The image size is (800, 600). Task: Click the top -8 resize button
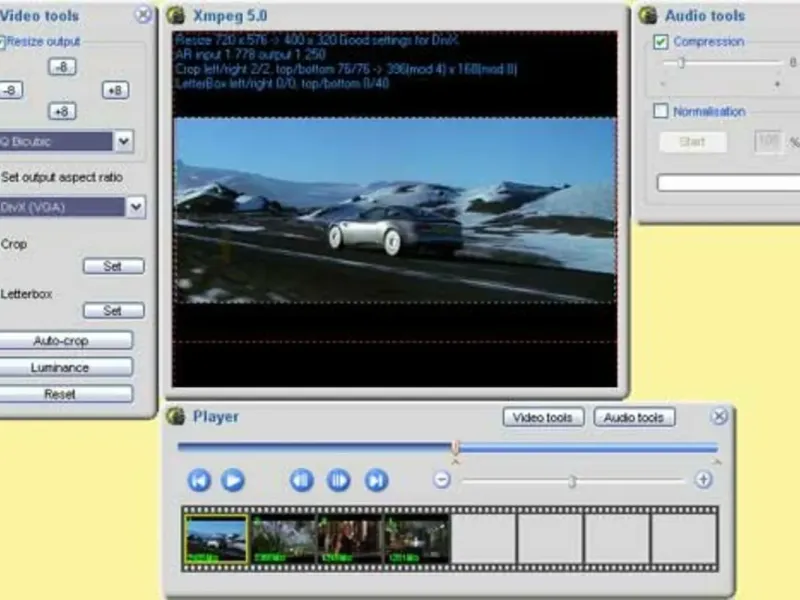[62, 67]
